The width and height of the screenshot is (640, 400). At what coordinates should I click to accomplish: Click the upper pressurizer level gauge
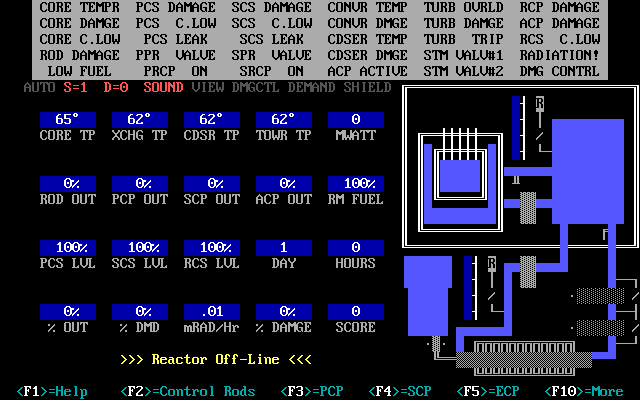click(x=516, y=128)
